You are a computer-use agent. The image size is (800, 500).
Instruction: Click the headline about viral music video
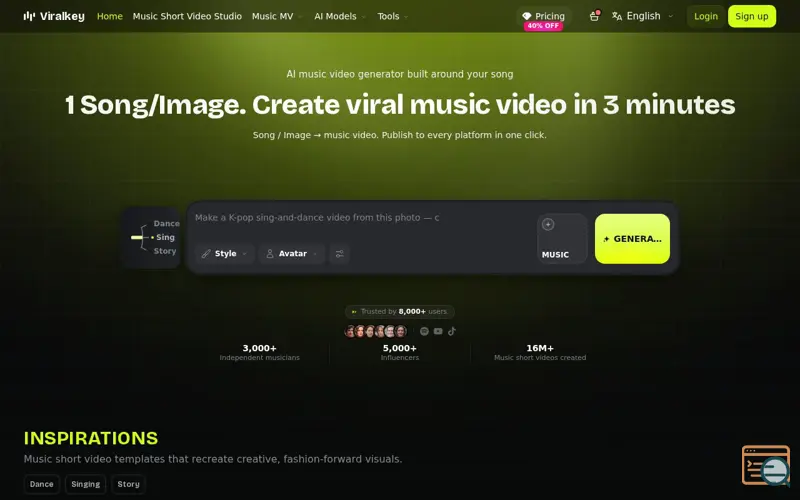point(399,105)
